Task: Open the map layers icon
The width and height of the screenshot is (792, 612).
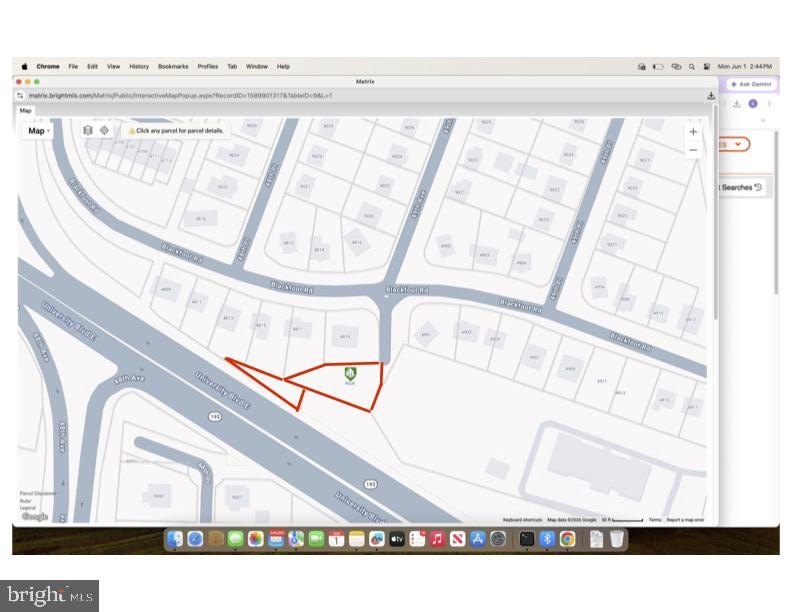Action: click(x=88, y=130)
